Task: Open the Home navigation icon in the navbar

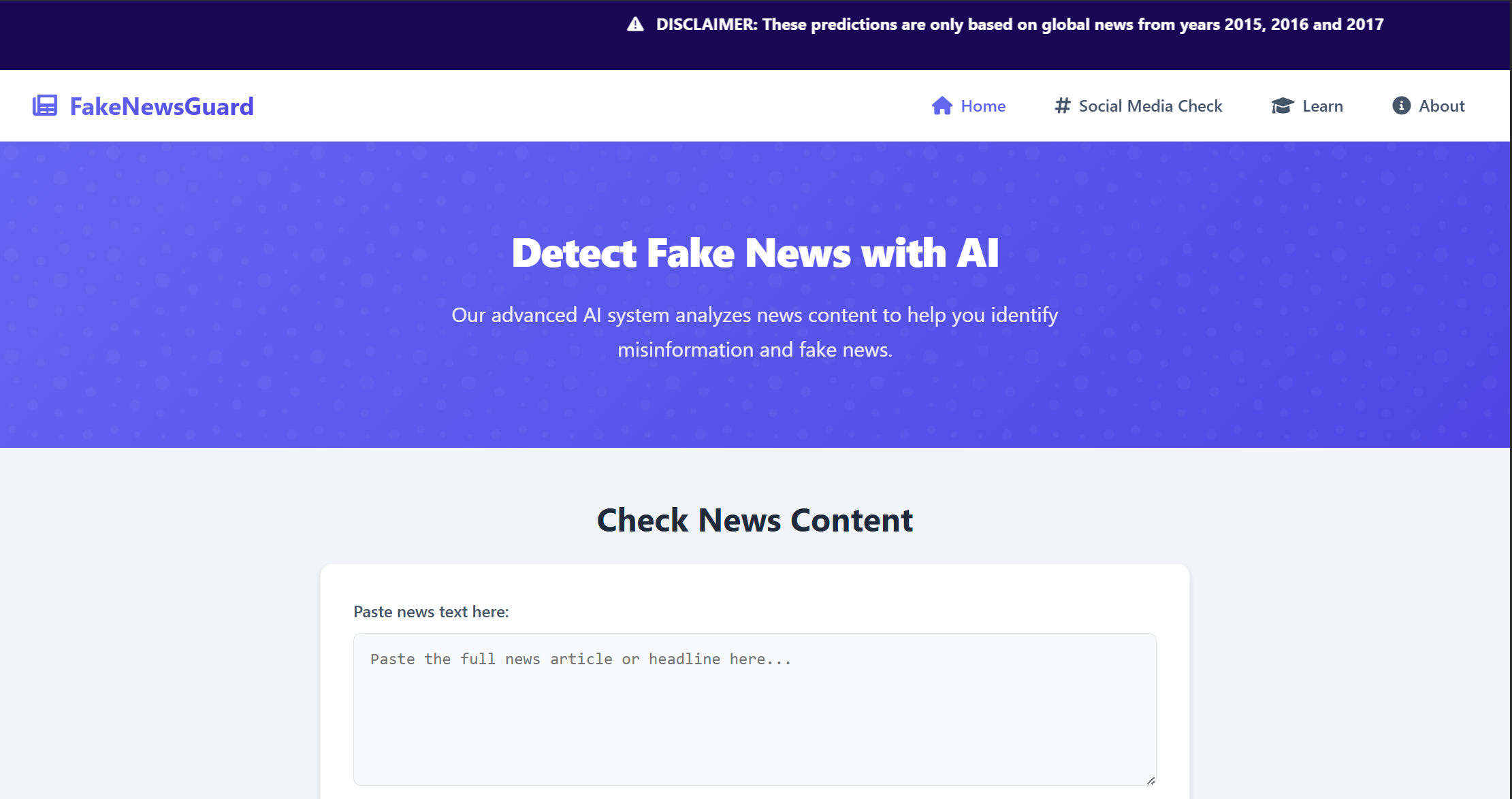Action: pyautogui.click(x=942, y=105)
